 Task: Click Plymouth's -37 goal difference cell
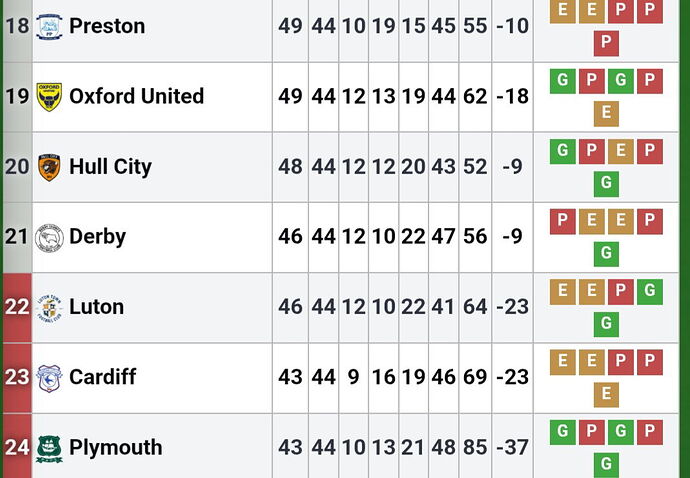click(x=512, y=448)
